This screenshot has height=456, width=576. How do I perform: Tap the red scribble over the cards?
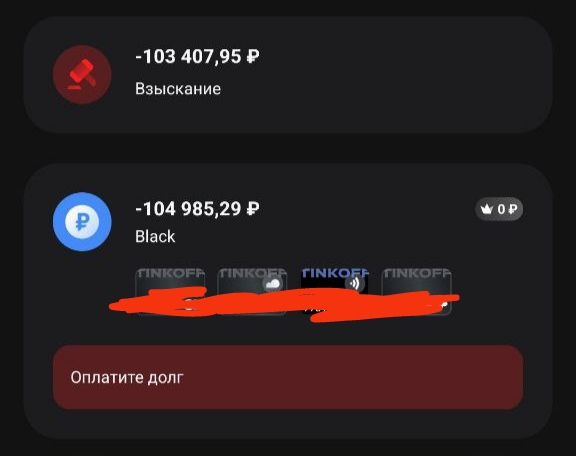point(285,304)
